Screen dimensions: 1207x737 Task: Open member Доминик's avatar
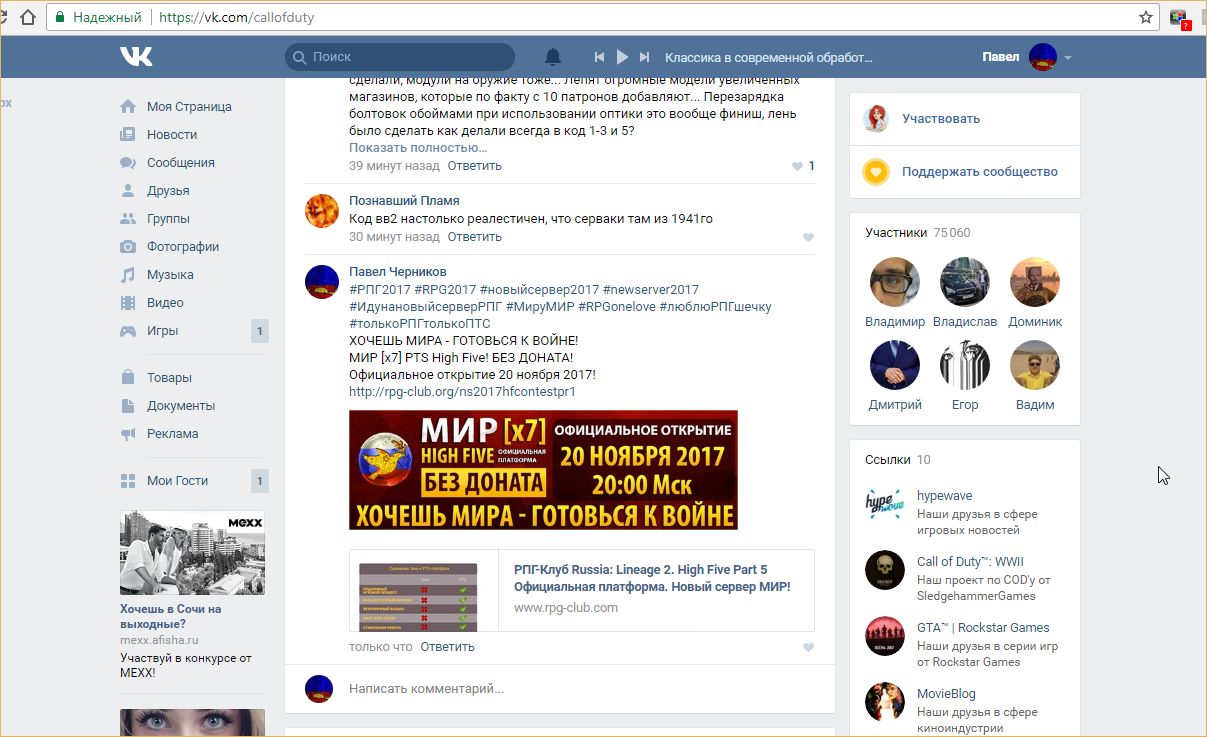tap(1035, 282)
